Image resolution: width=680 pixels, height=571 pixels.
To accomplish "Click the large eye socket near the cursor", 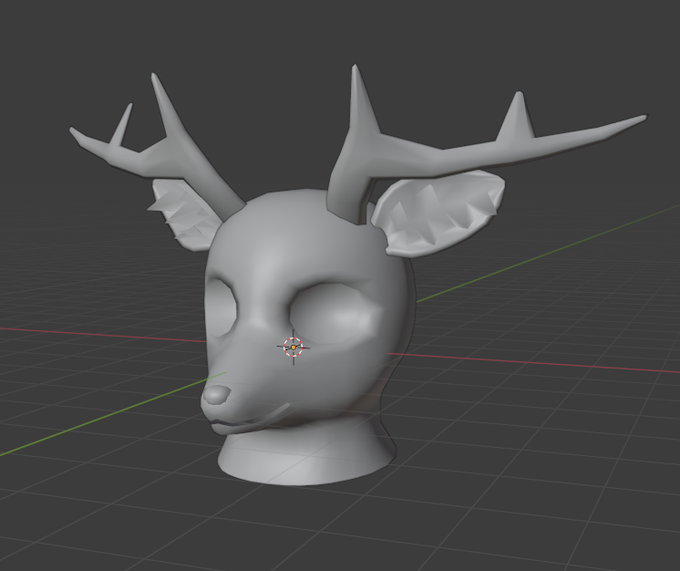I will click(x=332, y=313).
